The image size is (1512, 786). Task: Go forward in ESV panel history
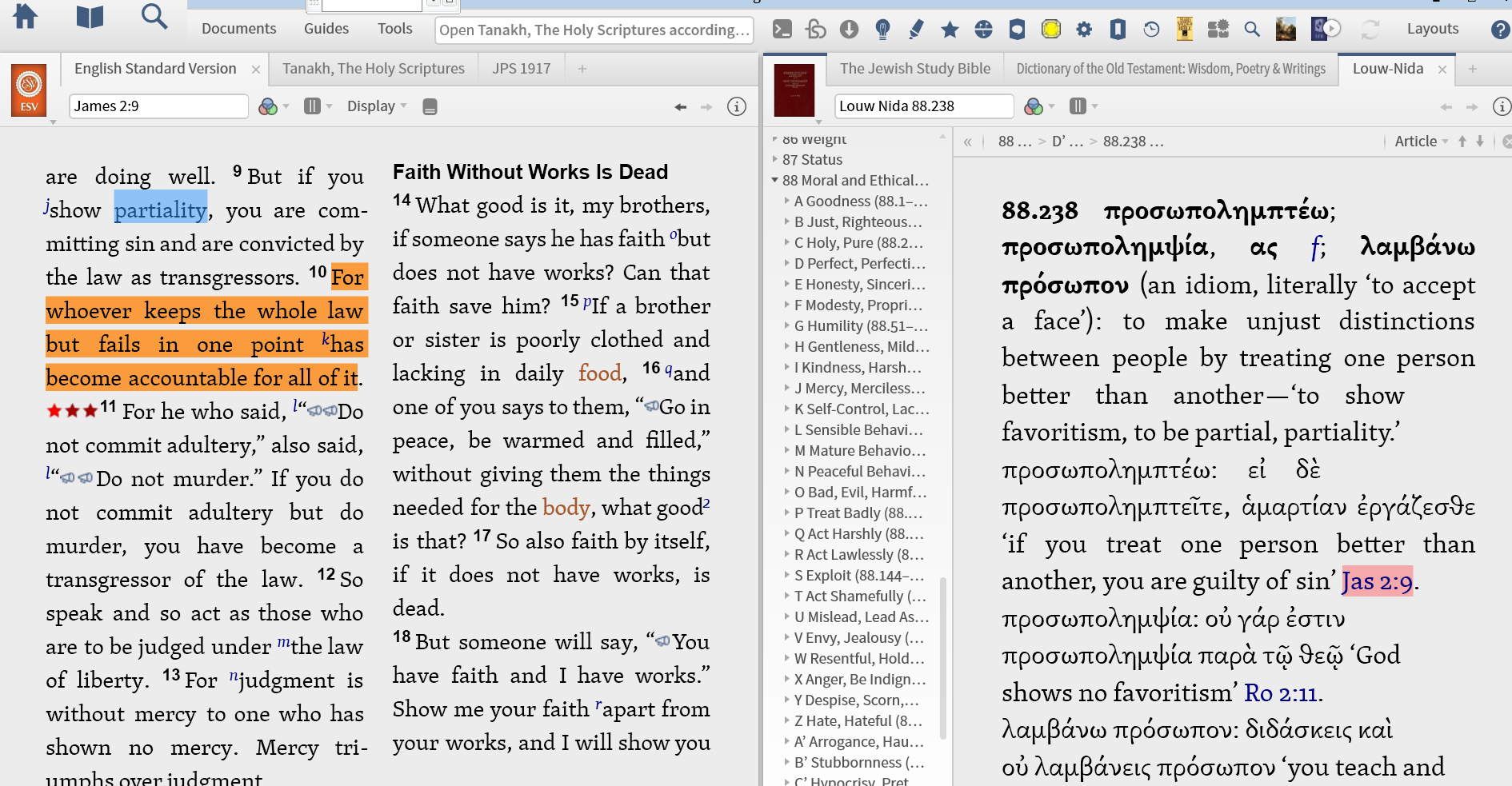tap(706, 106)
